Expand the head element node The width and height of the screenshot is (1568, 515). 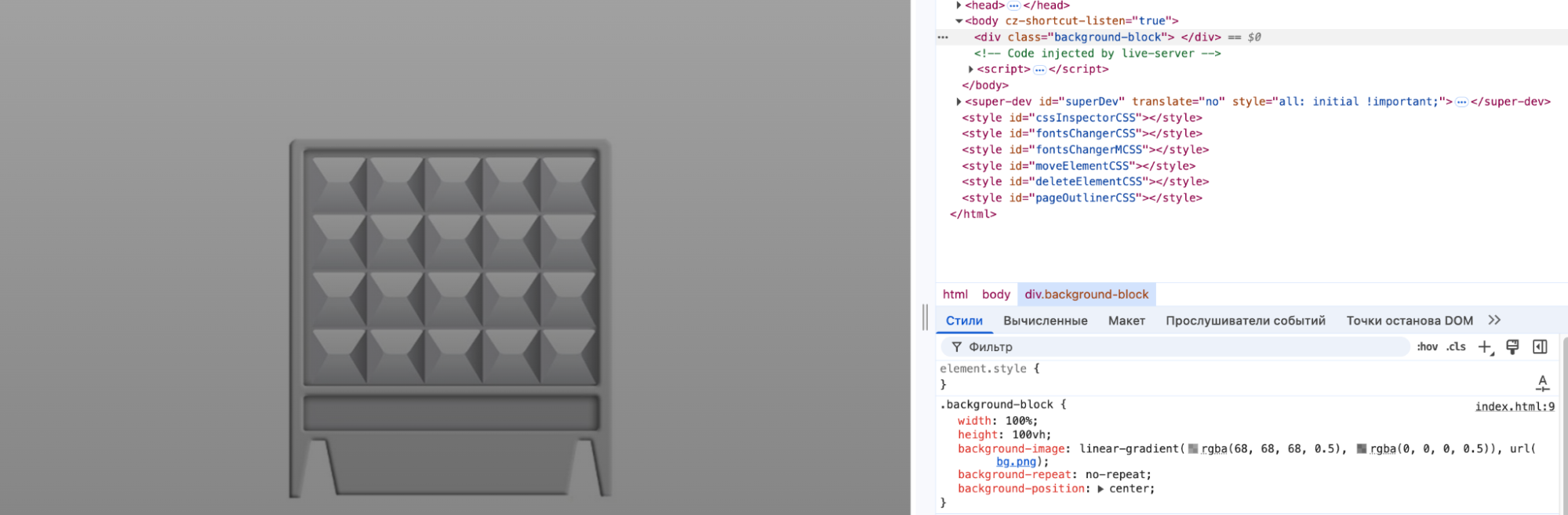coord(959,5)
